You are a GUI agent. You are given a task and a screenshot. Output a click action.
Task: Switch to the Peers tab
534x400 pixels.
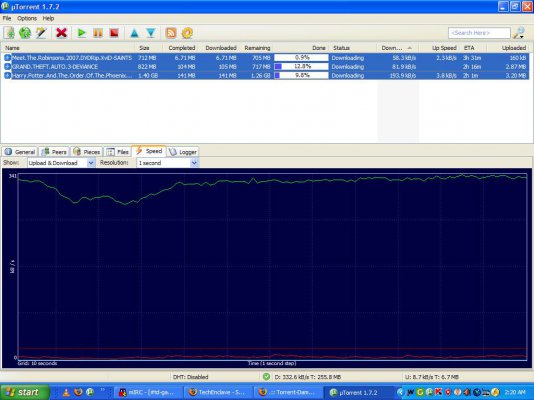coord(54,152)
